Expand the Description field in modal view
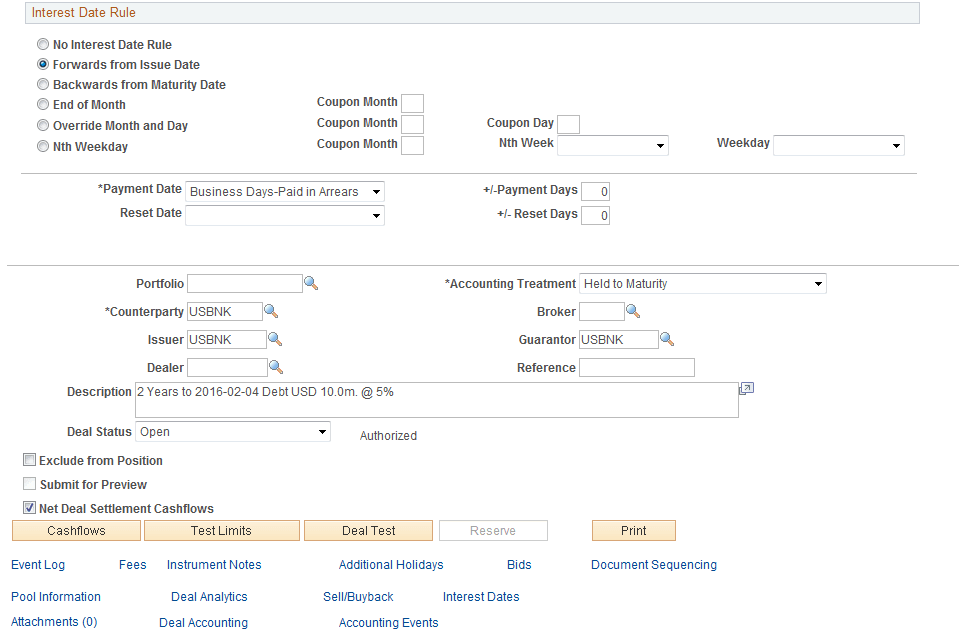This screenshot has height=636, width=959. click(745, 388)
